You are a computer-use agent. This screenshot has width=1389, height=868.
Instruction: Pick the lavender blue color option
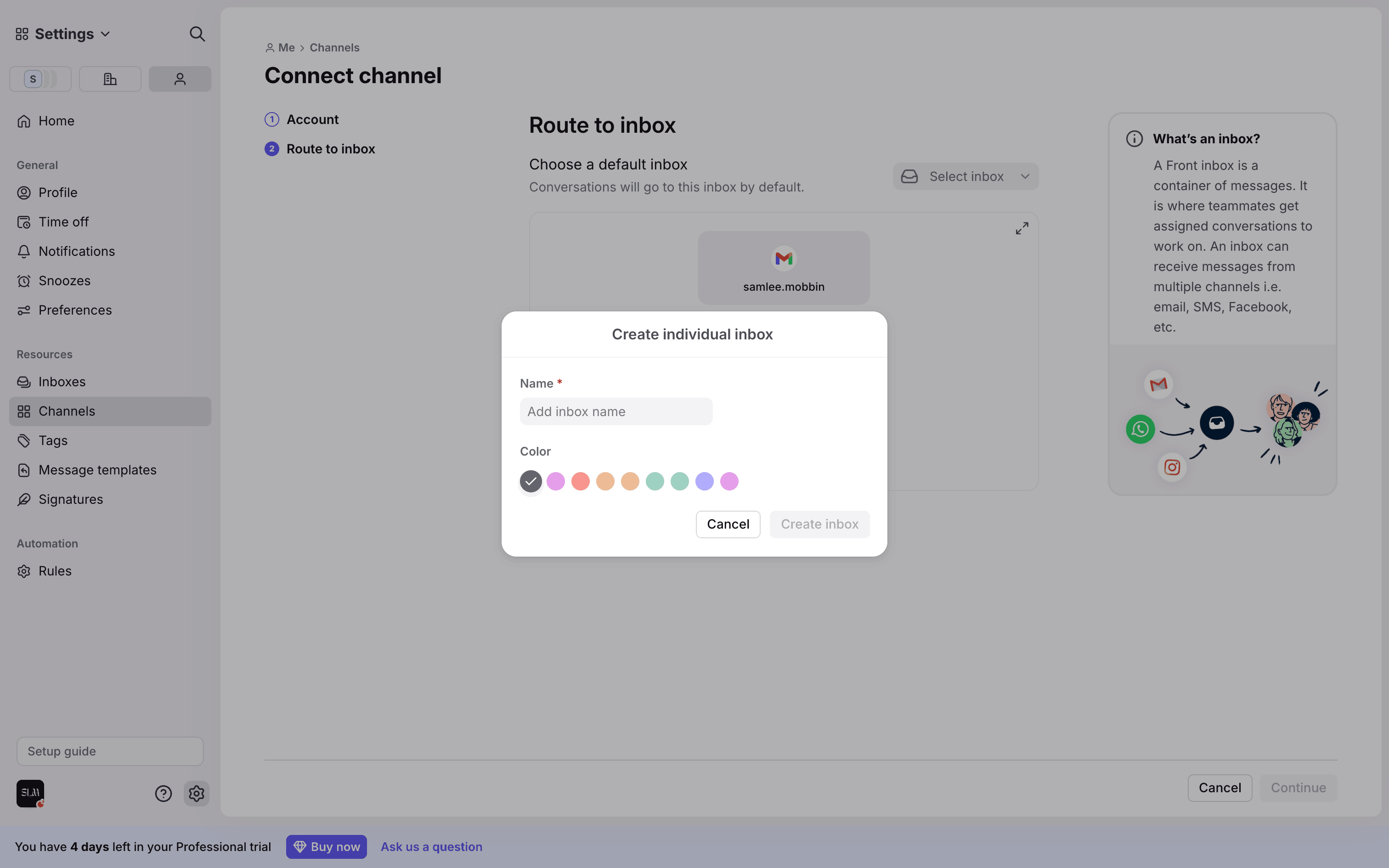point(704,481)
